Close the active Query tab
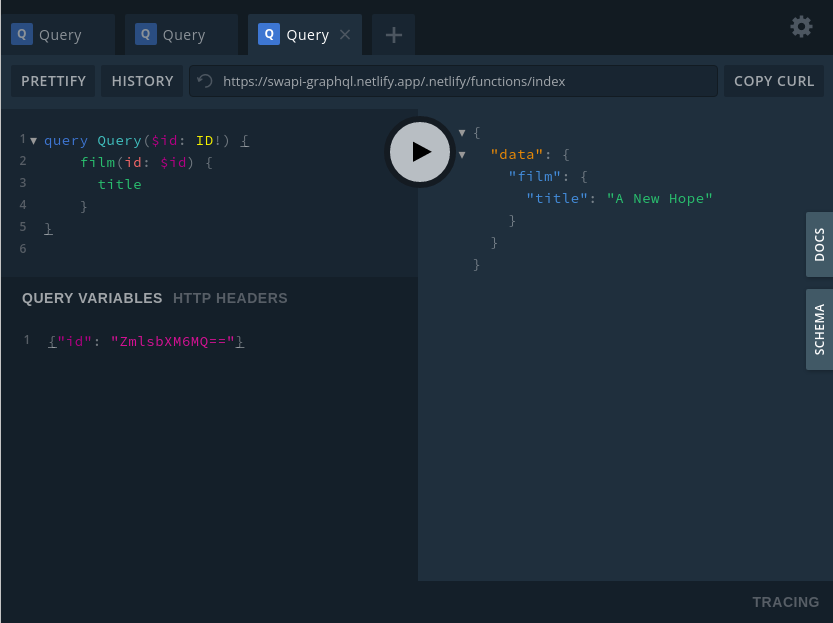 pyautogui.click(x=345, y=35)
